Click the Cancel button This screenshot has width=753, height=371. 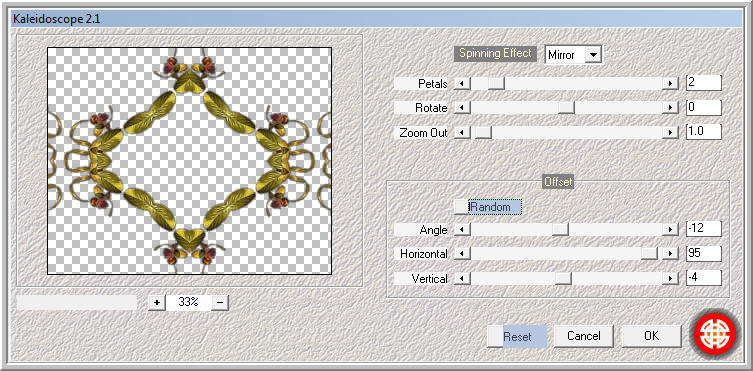[x=583, y=336]
